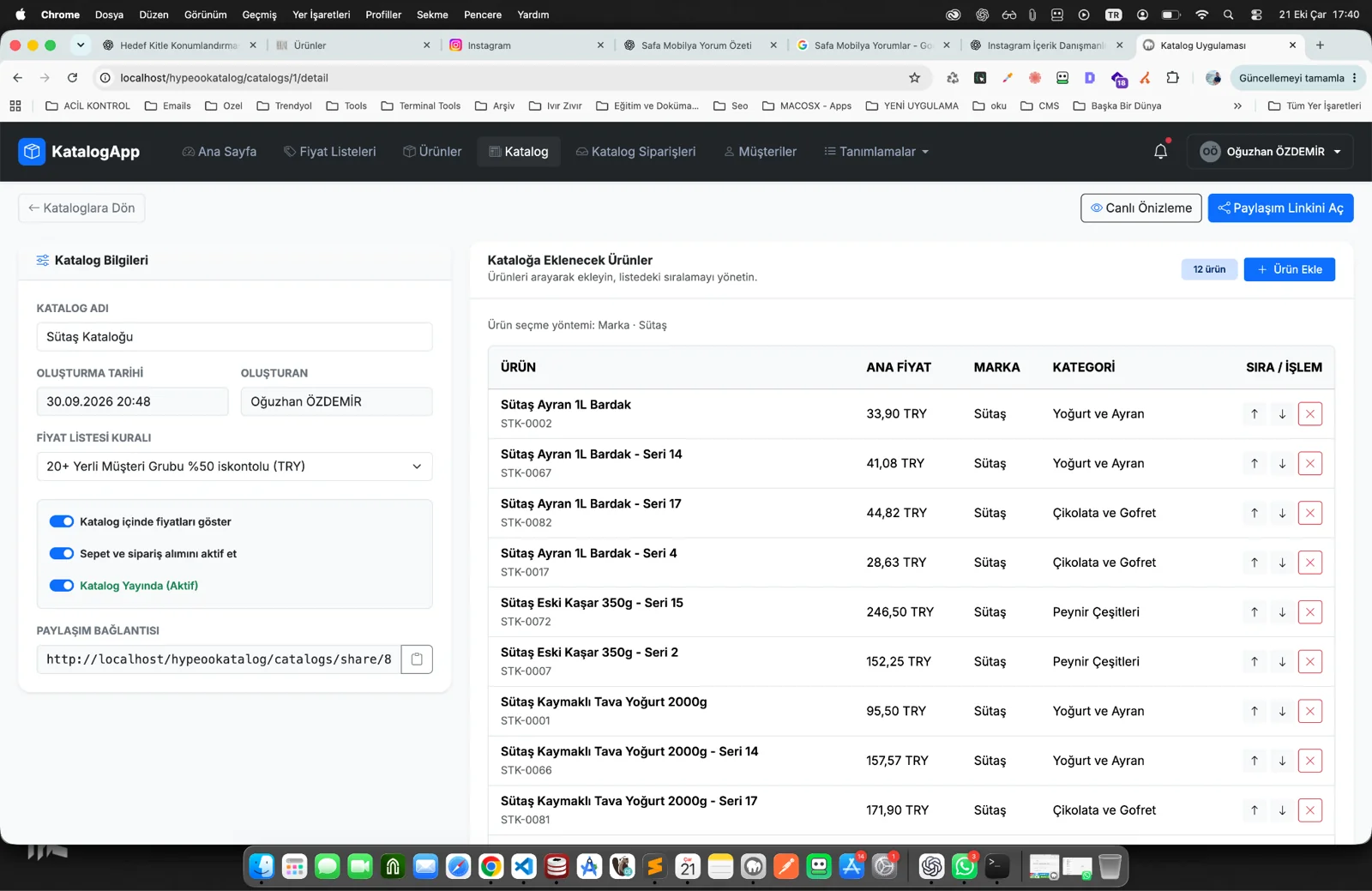Remove Sütaş Ayran 1L Bardak STK-0002 from catalog
The image size is (1372, 891).
1310,414
